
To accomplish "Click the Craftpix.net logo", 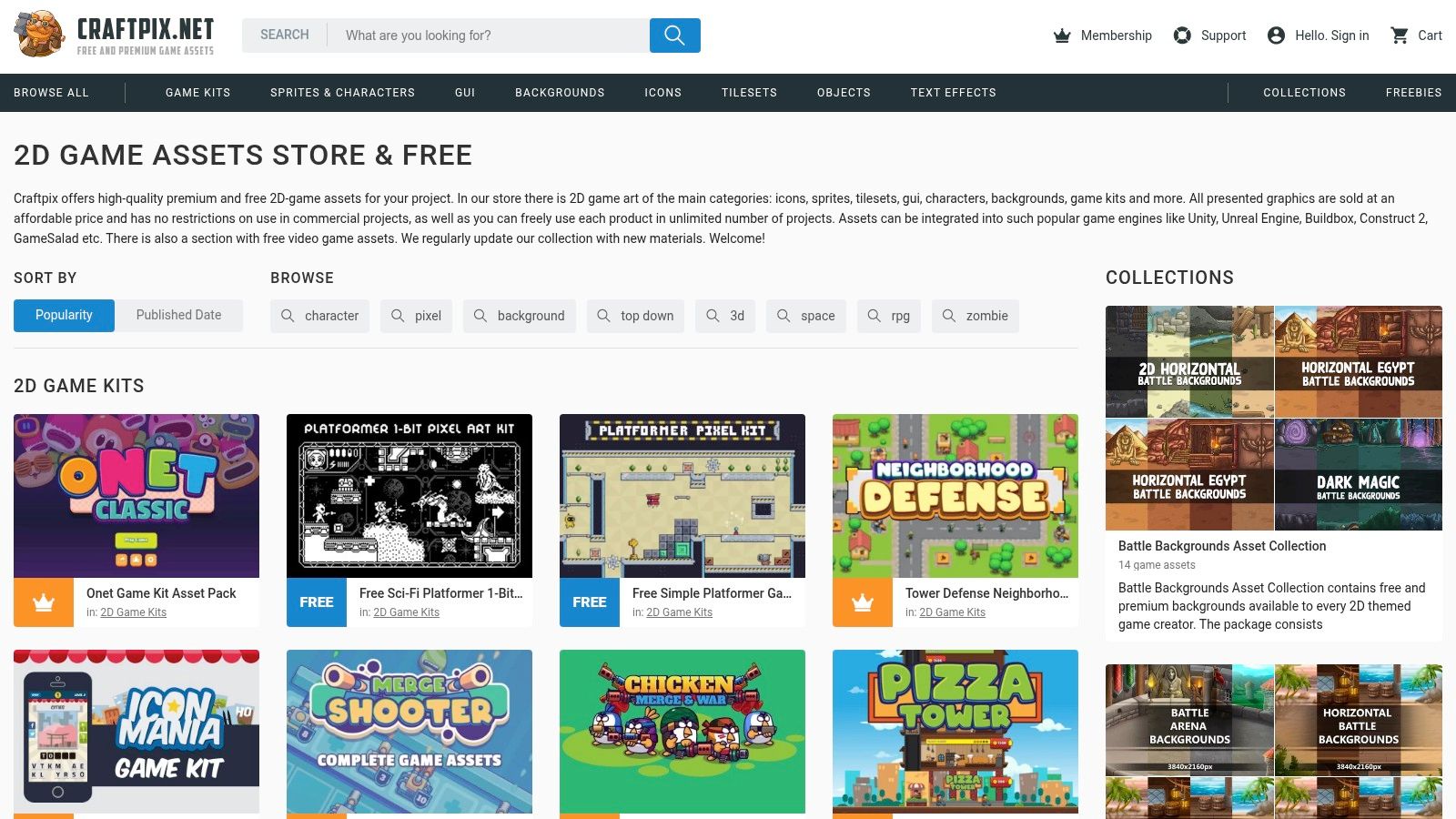I will click(115, 35).
